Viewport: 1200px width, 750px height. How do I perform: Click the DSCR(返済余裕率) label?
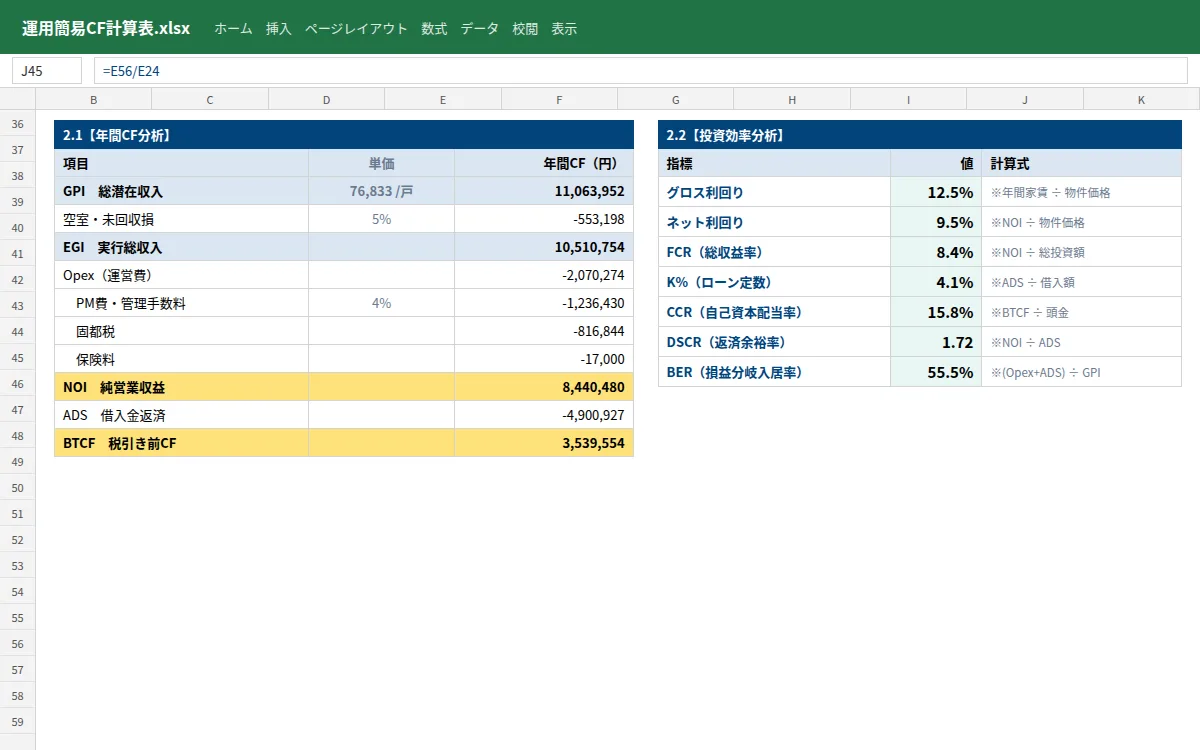(x=774, y=342)
